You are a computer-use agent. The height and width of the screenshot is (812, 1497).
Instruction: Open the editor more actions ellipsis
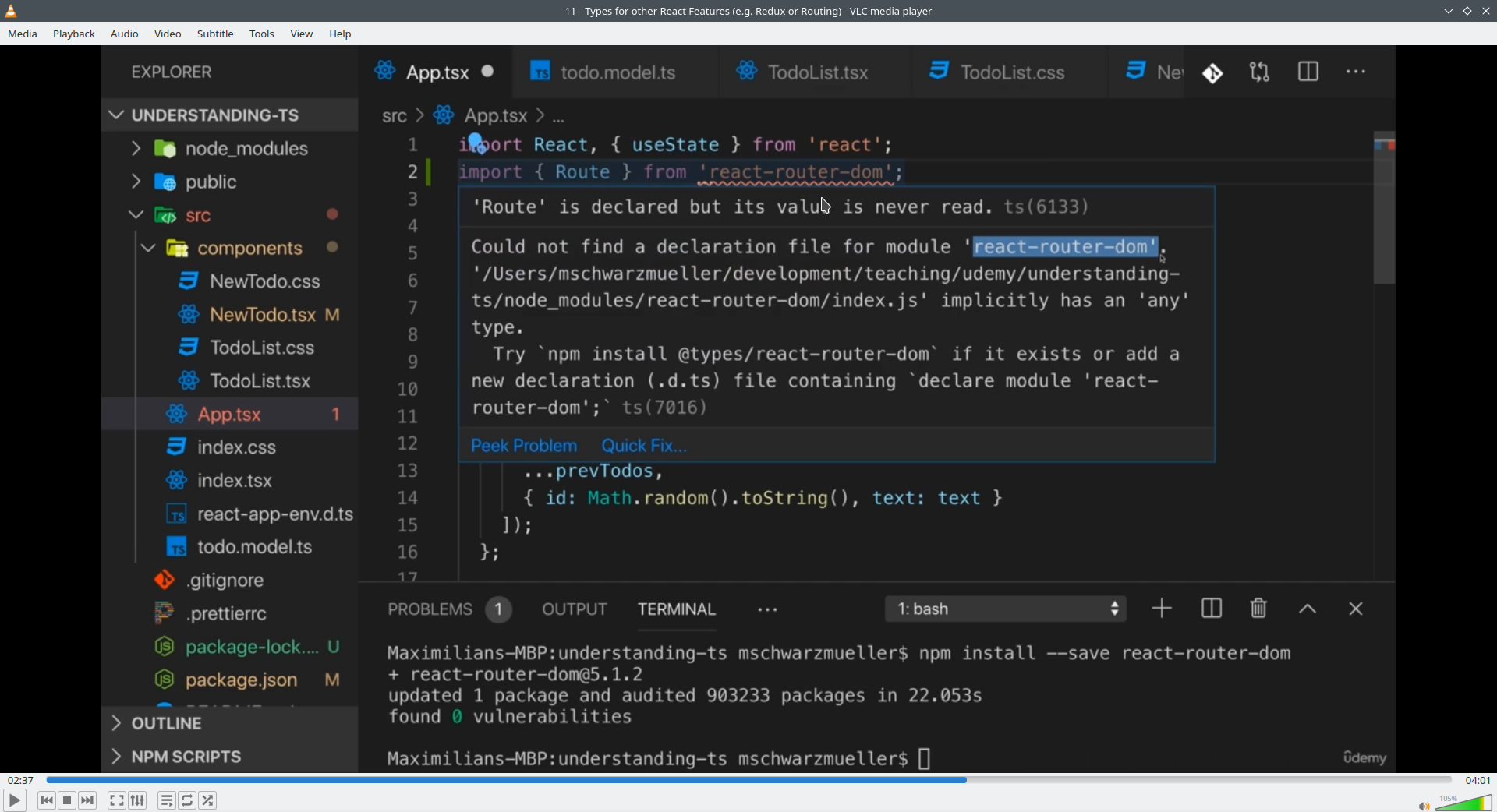pos(1357,72)
